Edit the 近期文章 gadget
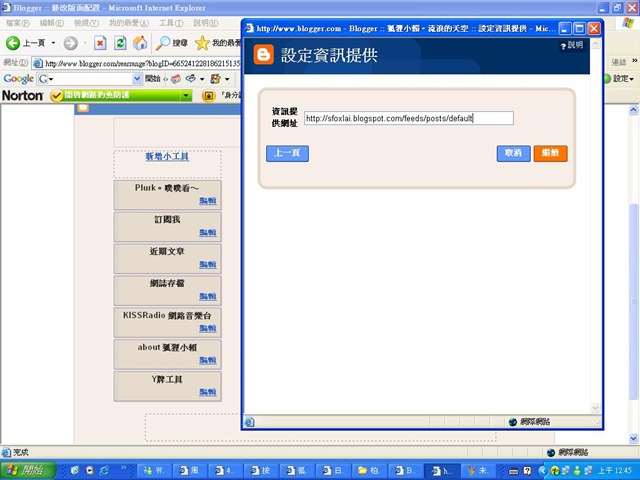This screenshot has width=640, height=480. click(x=208, y=264)
